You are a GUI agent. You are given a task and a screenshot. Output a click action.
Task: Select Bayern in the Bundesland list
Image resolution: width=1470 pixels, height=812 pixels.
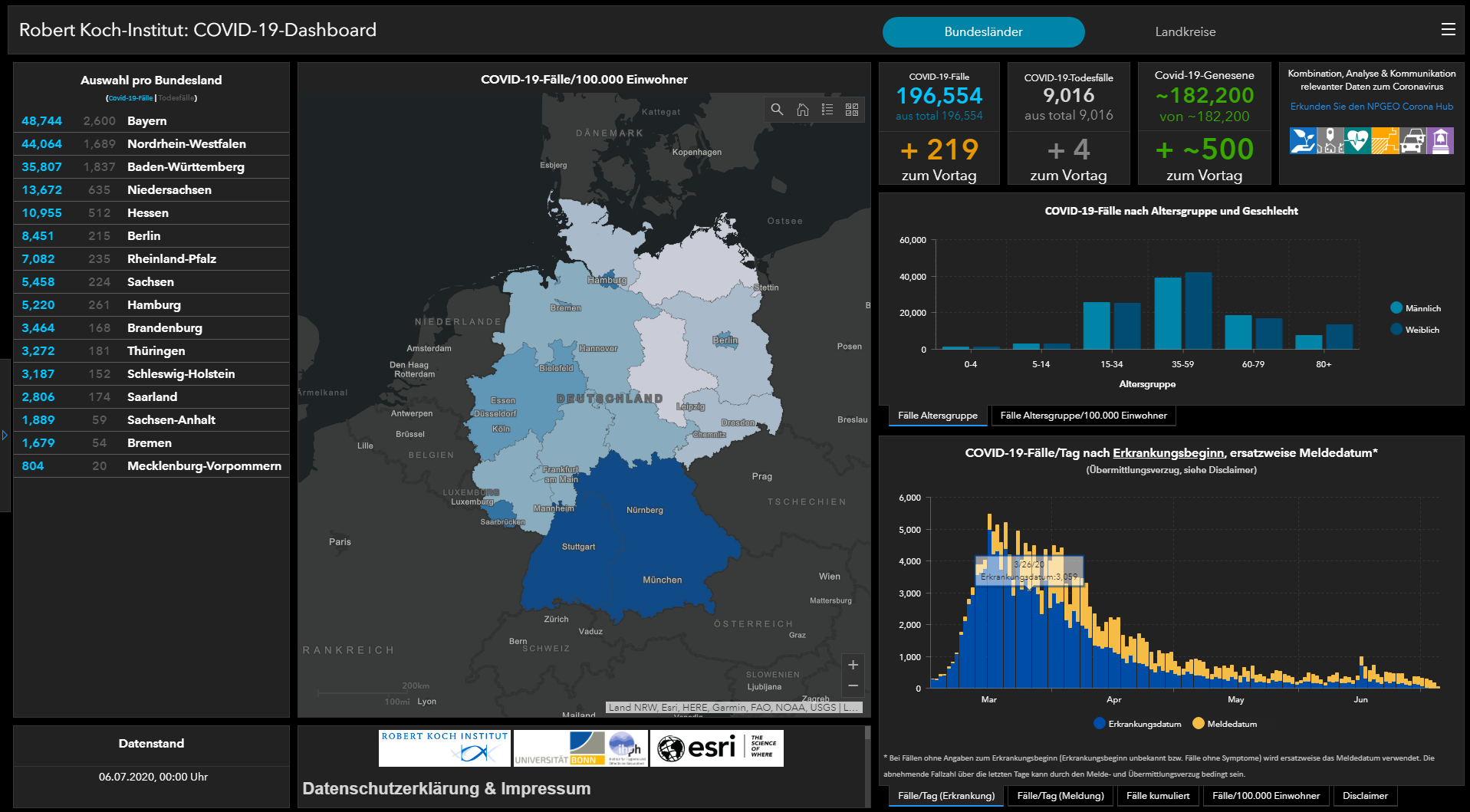coord(146,121)
